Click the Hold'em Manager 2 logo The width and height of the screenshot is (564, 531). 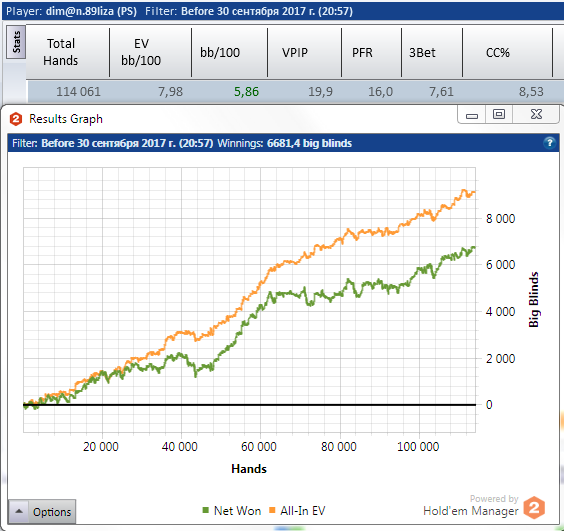(x=534, y=508)
